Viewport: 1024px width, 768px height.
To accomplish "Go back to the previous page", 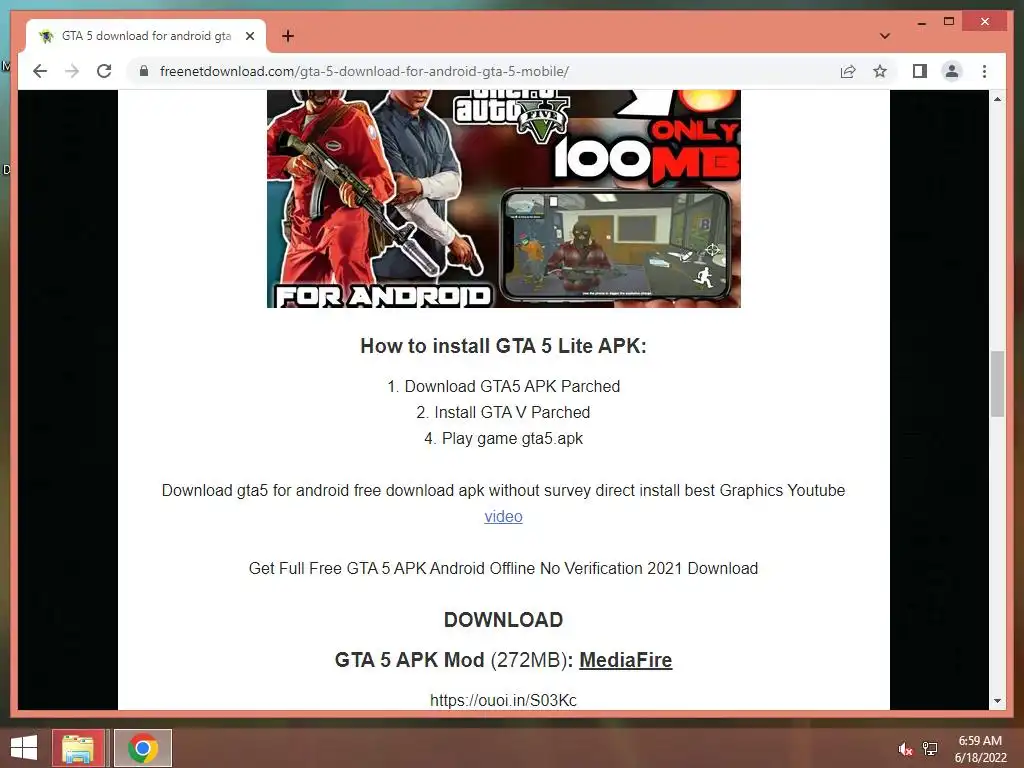I will [x=40, y=71].
